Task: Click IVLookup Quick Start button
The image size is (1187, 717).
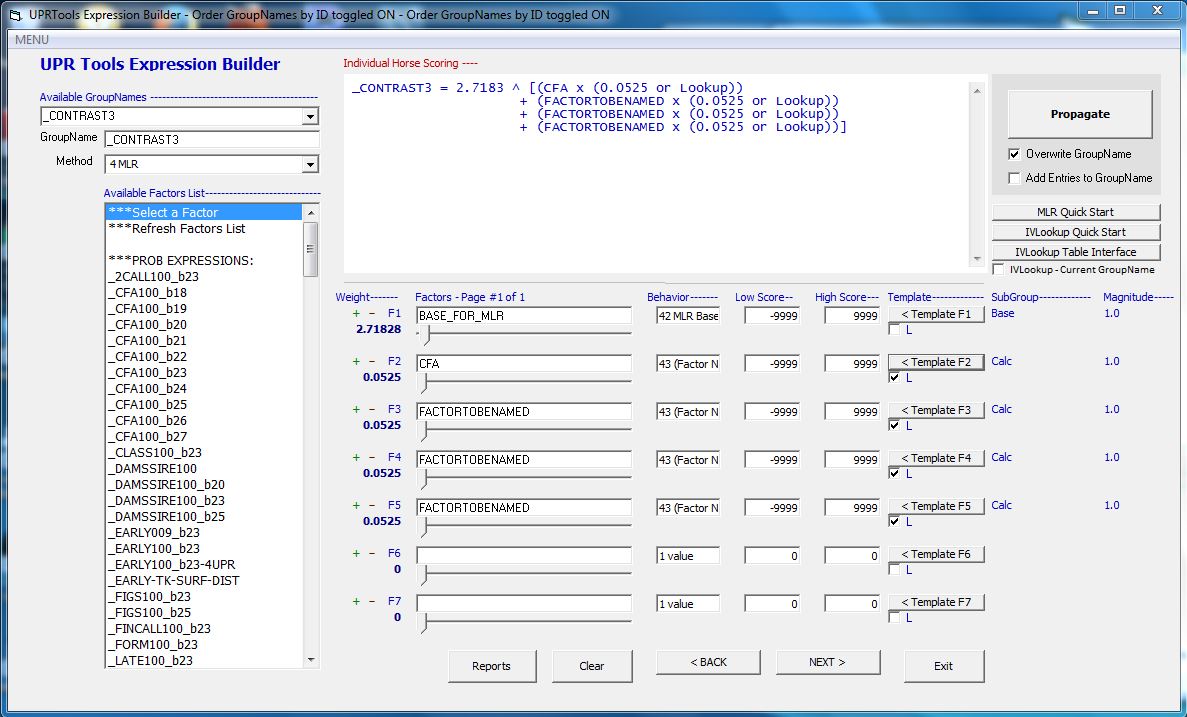Action: click(1076, 232)
